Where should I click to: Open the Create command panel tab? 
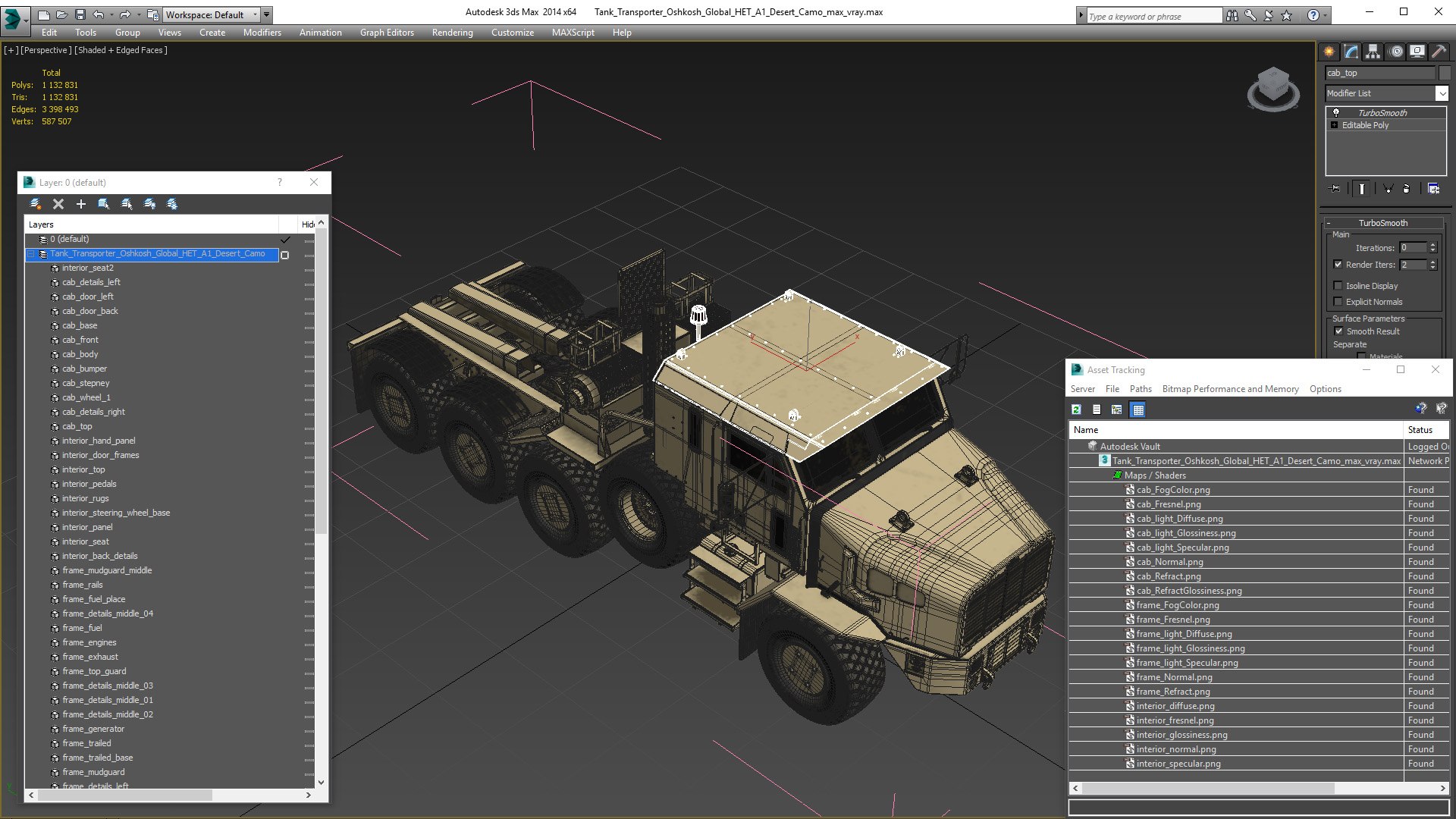1329,52
